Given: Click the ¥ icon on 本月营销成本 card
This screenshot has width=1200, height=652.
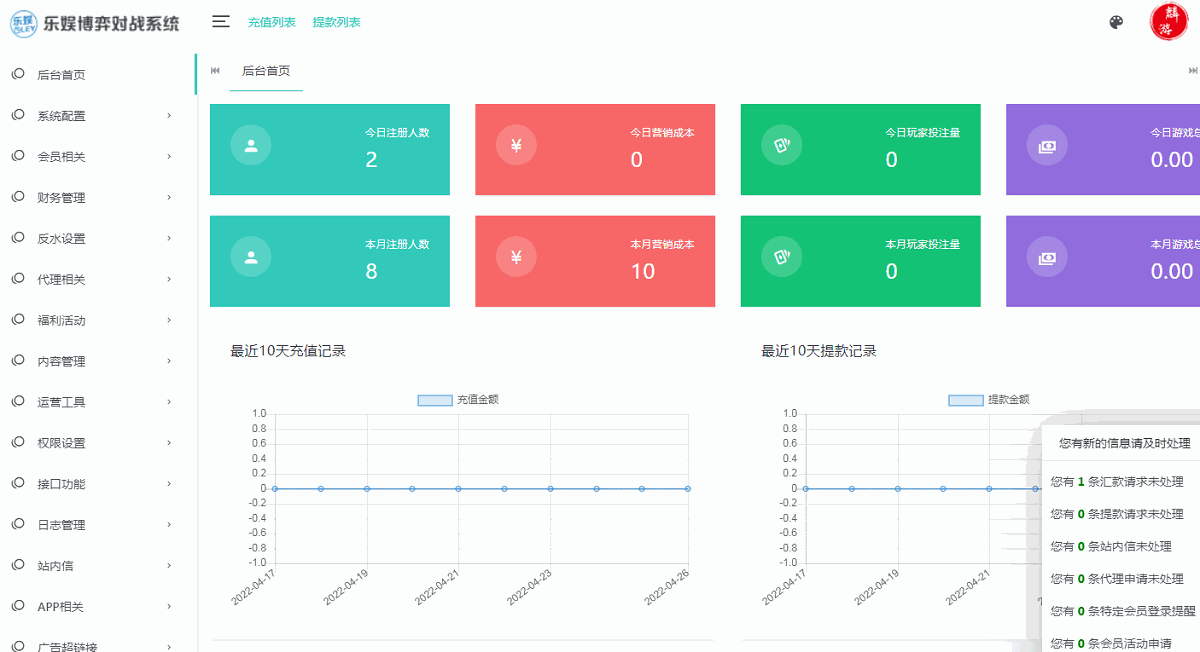Looking at the screenshot, I should [516, 256].
